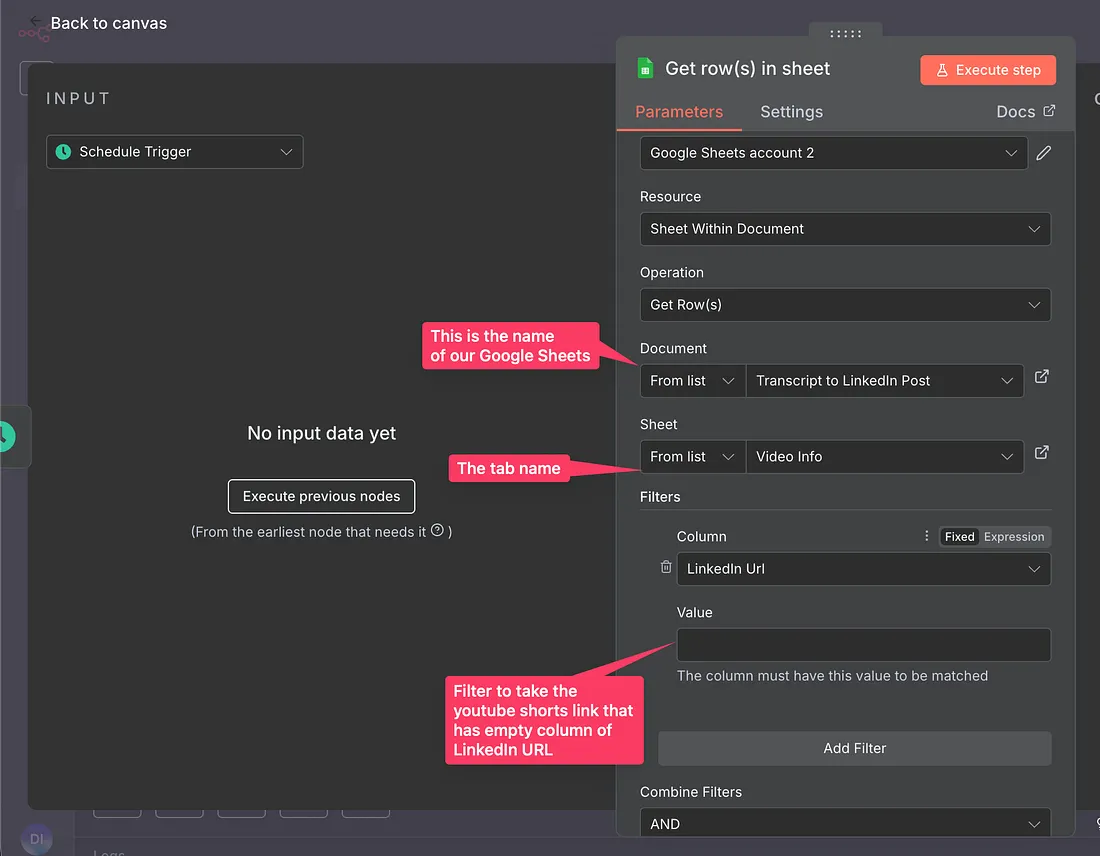Switch Column mode to Fixed

pos(959,537)
